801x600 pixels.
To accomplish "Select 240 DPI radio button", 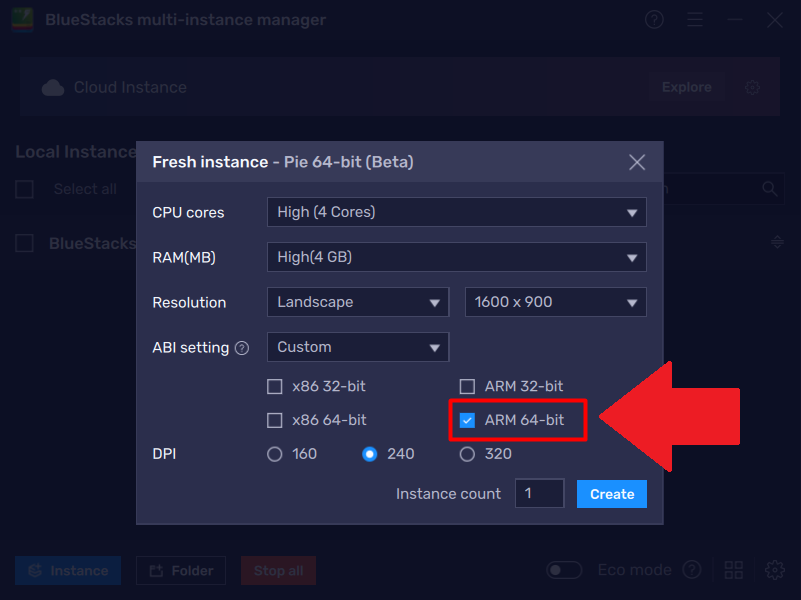I will click(370, 454).
